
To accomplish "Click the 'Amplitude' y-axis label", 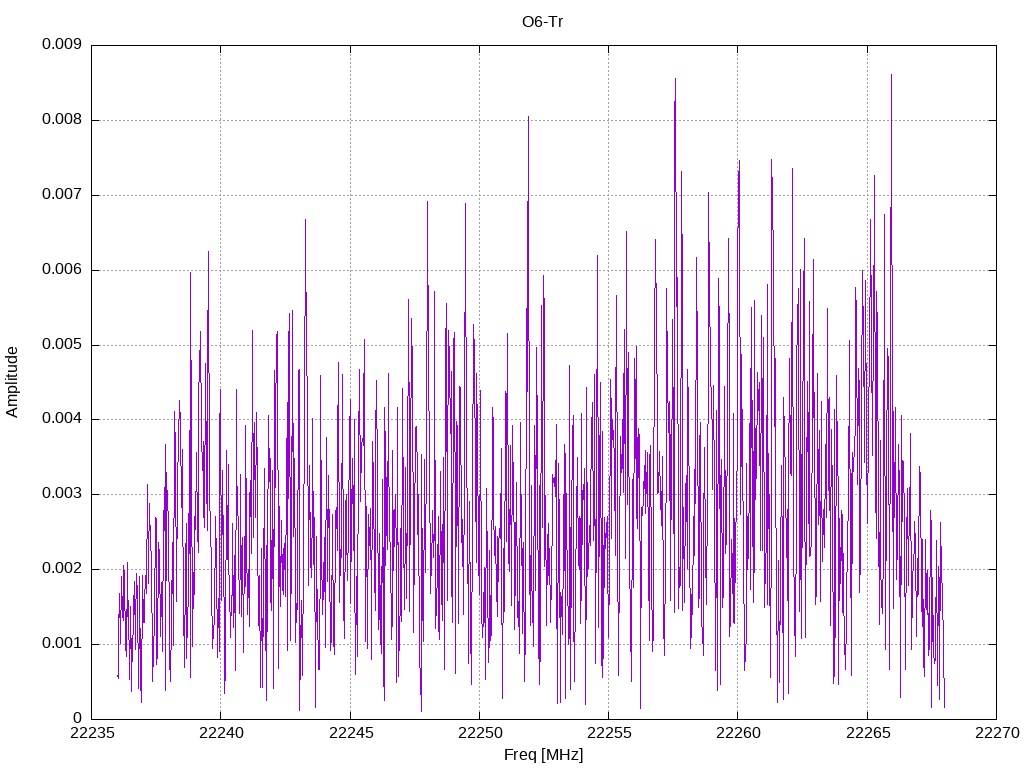I will click(12, 382).
